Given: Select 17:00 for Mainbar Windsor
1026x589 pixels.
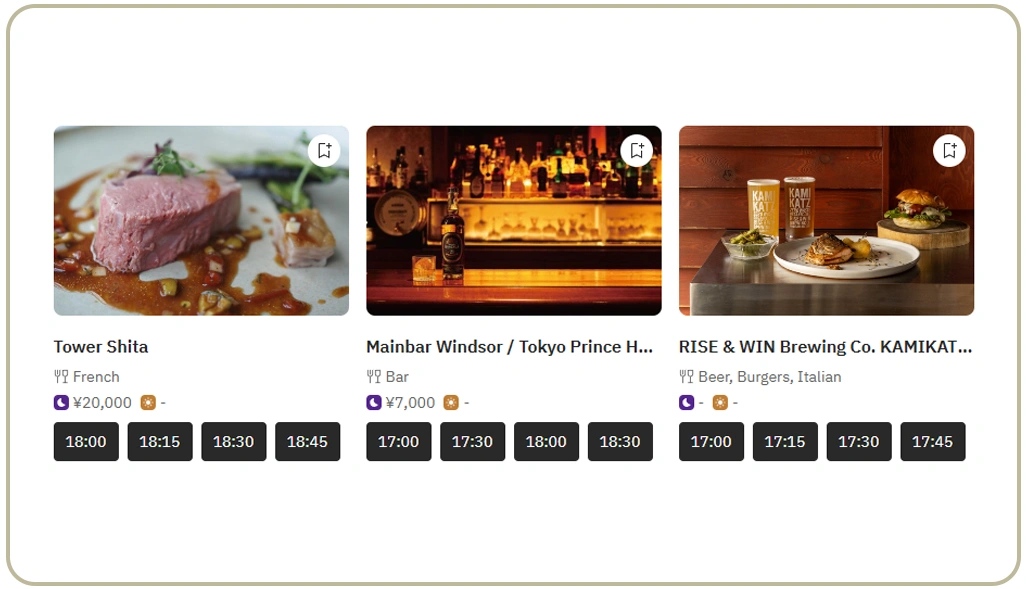Looking at the screenshot, I should click(x=398, y=441).
